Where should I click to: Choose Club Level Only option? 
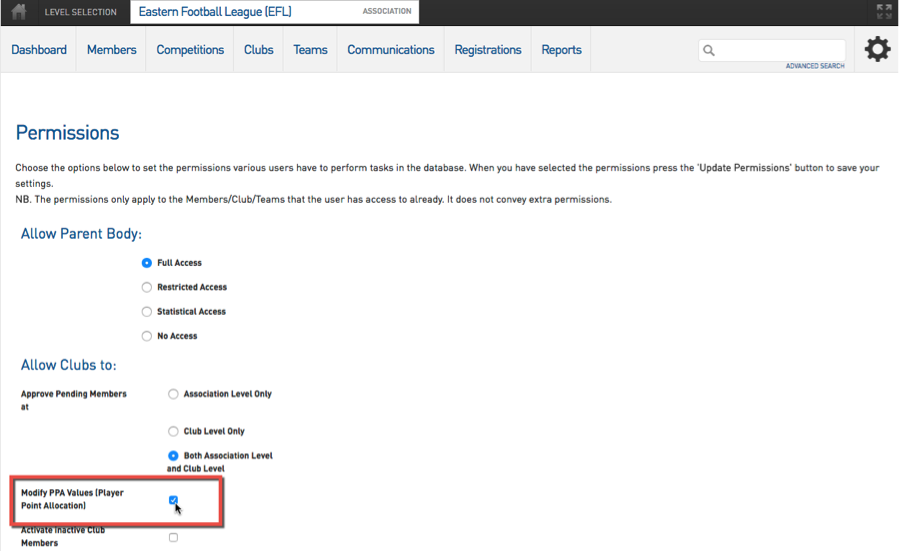(173, 431)
